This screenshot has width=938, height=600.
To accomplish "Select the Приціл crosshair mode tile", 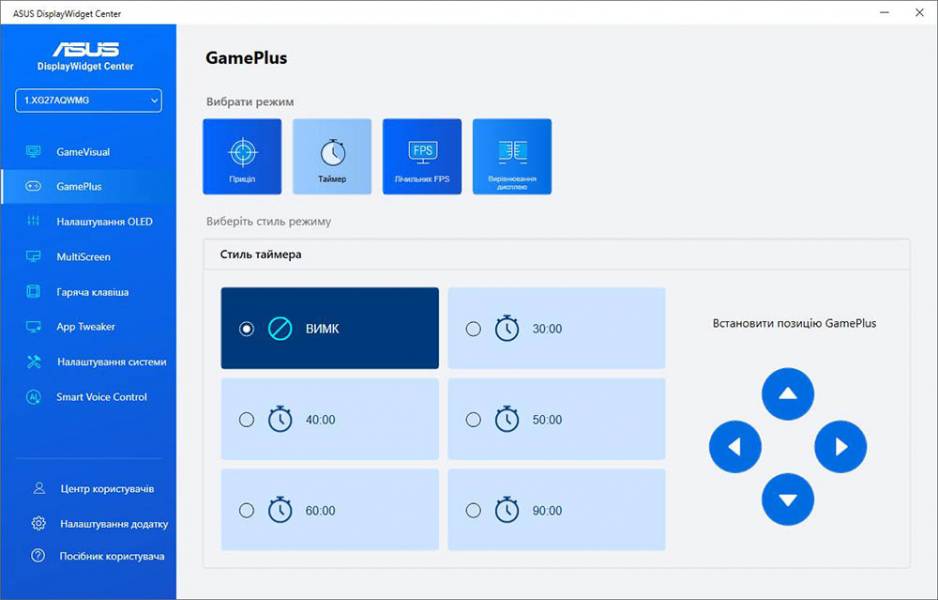I will point(242,157).
